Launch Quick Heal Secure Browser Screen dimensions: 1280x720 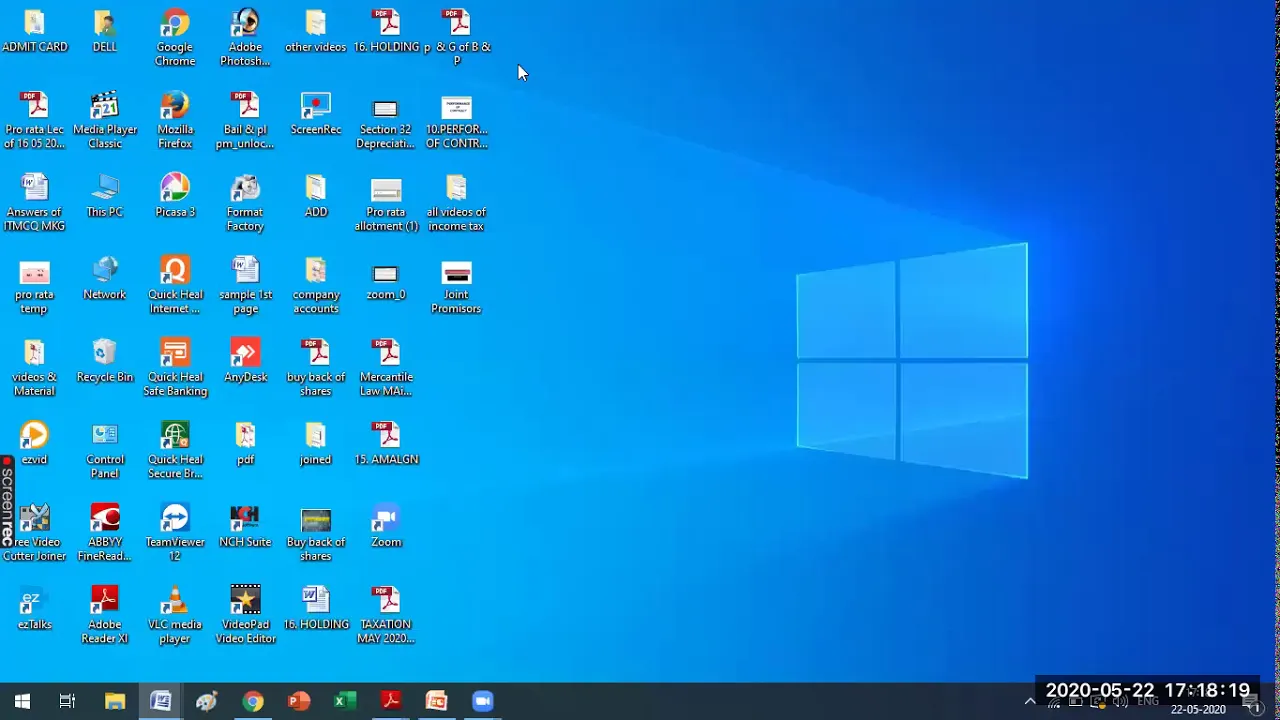point(175,451)
